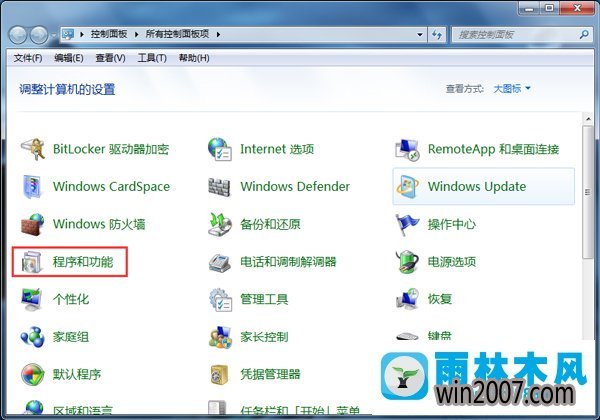Viewport: 600px width, 420px height.
Task: Click the Forward navigation arrow
Action: pos(39,35)
